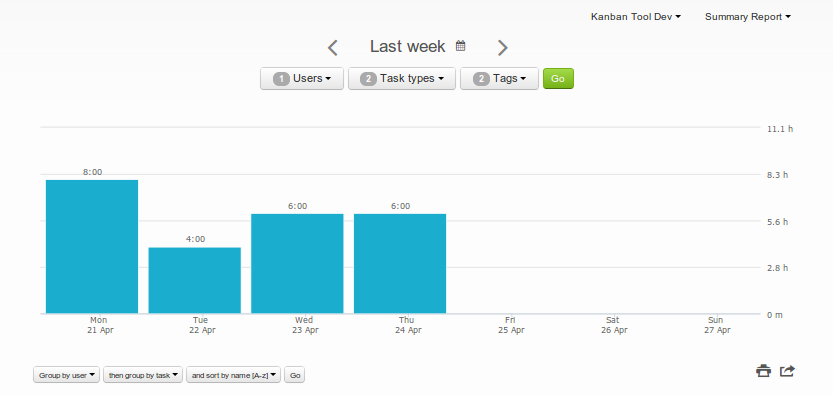Click the Last week date range title
The height and width of the screenshot is (396, 833).
(407, 47)
